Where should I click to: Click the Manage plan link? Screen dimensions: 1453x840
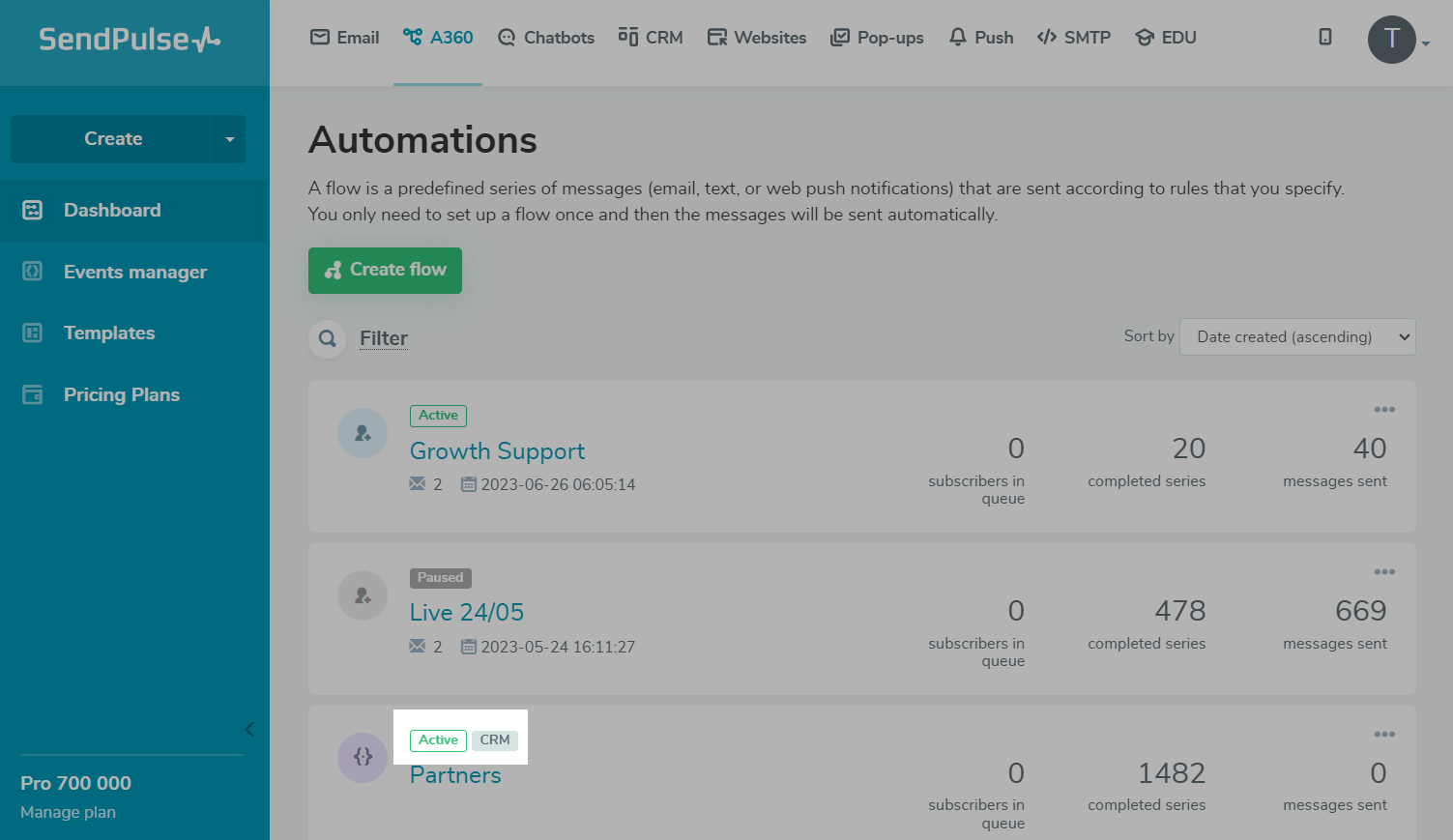click(68, 812)
